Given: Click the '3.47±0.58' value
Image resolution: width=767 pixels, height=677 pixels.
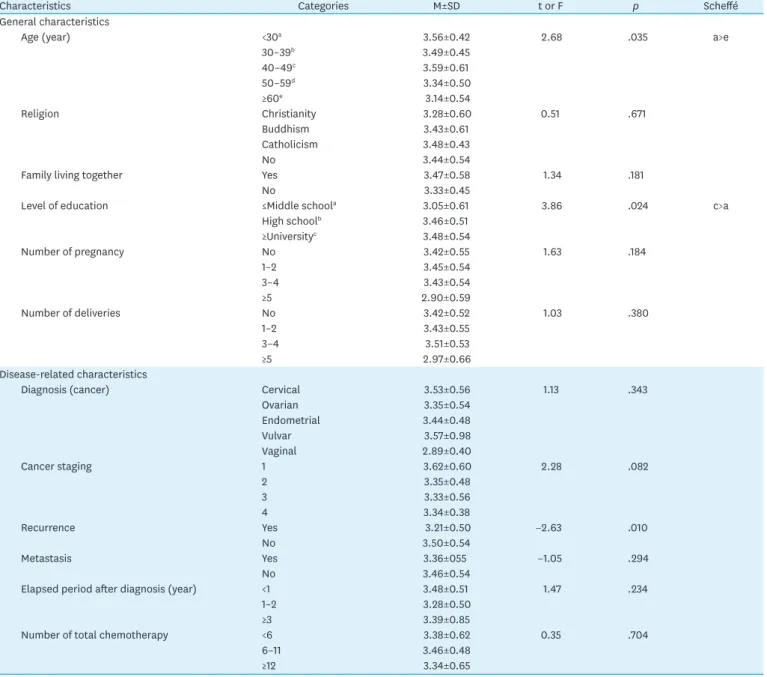Looking at the screenshot, I should [x=446, y=175].
